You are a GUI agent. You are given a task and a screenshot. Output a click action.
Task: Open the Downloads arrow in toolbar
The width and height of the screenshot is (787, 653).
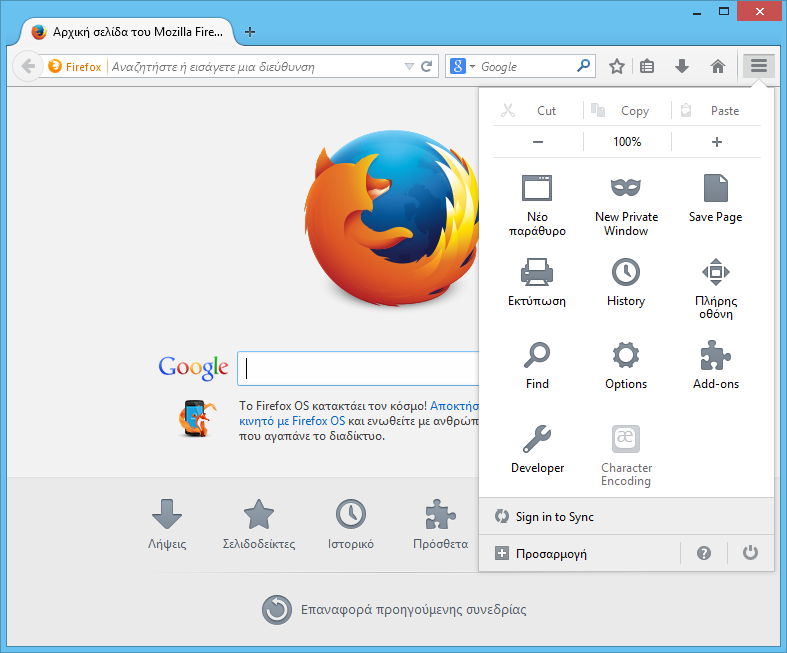coord(682,66)
